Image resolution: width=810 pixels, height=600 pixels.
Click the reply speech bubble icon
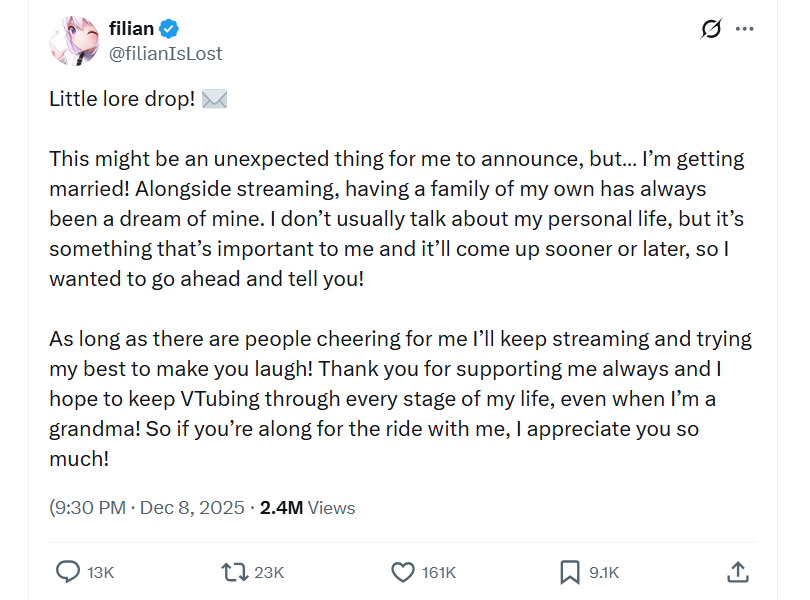tap(68, 572)
